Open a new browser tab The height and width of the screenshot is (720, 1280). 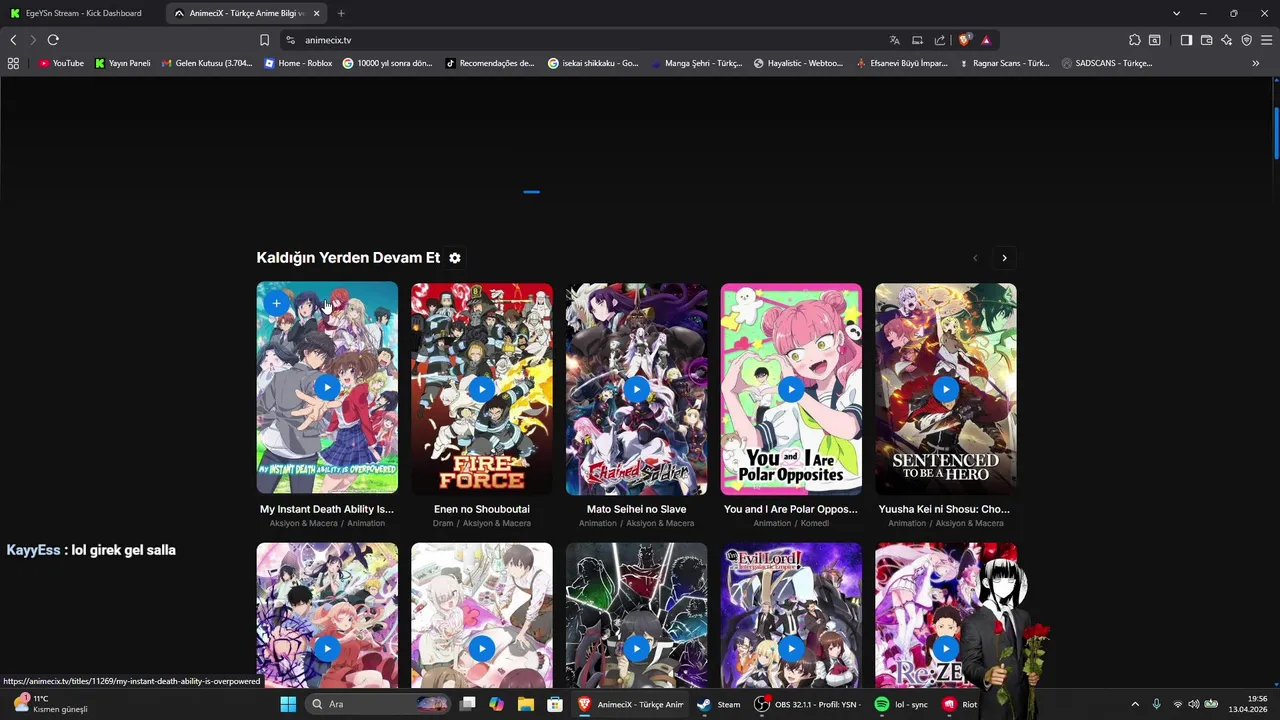click(341, 13)
